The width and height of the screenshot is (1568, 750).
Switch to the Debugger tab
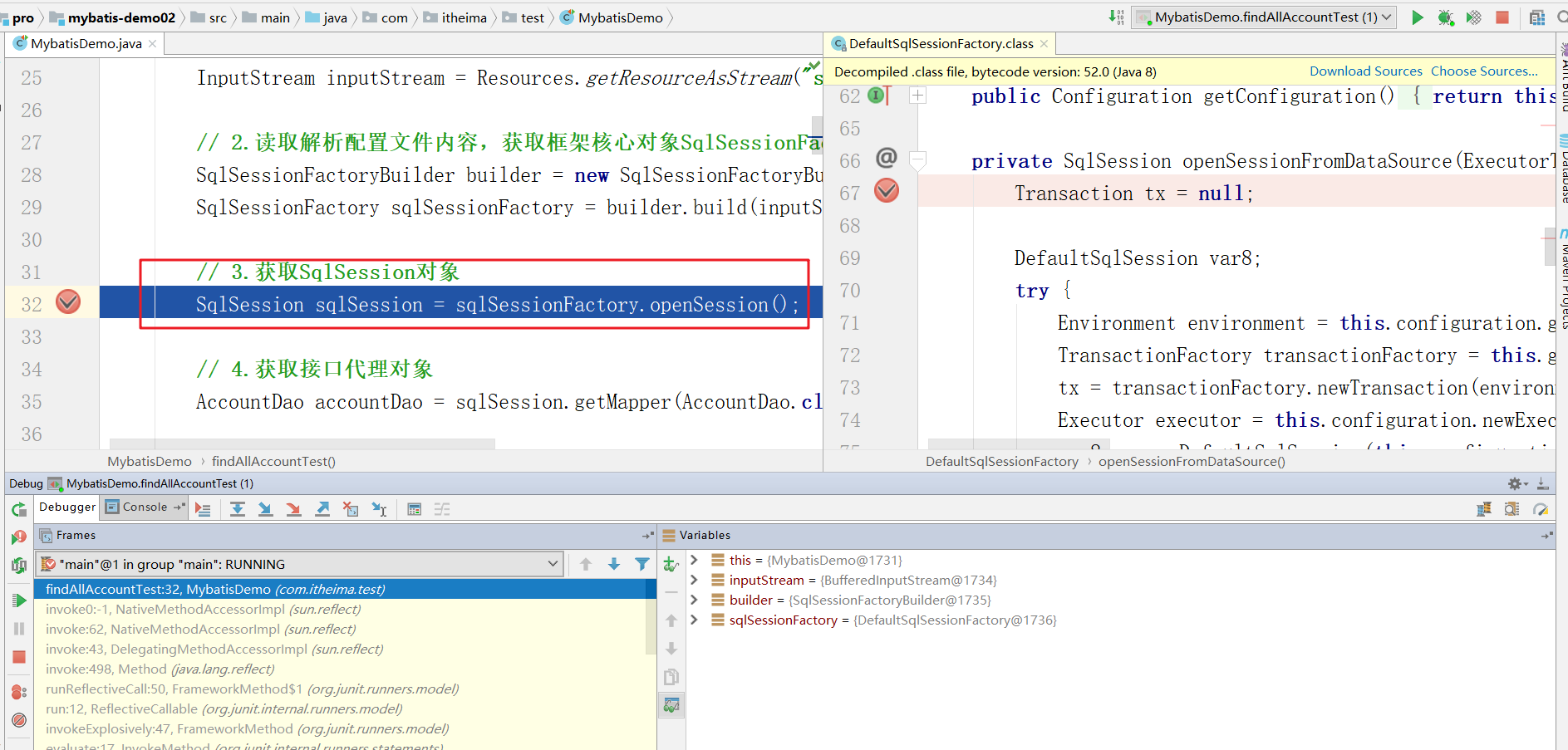[x=67, y=507]
